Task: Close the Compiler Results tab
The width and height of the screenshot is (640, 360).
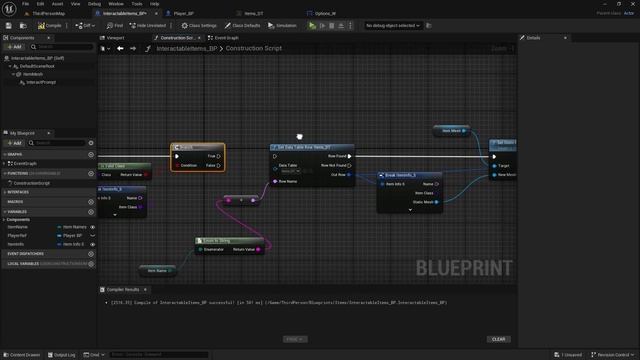Action: [x=145, y=289]
